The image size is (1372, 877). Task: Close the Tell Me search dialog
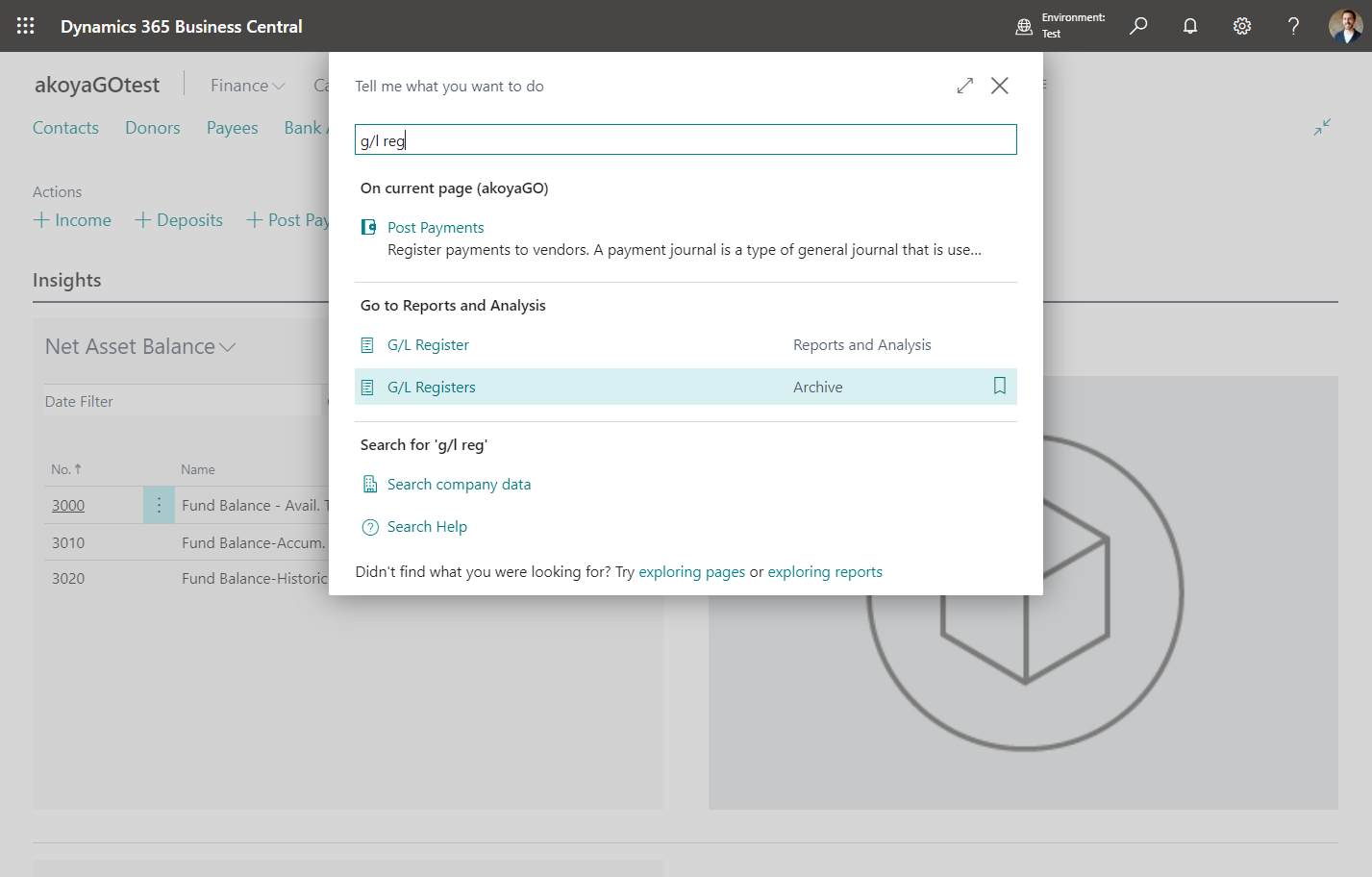tap(1000, 86)
